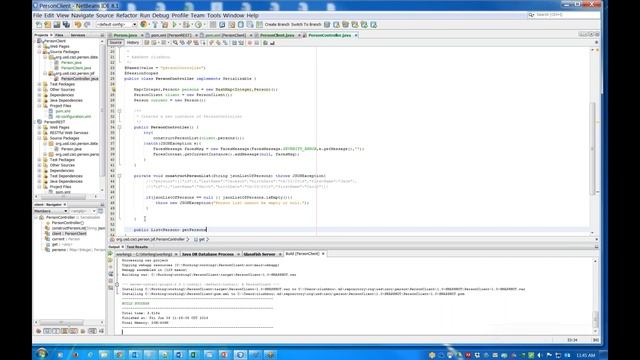Collapse the constructPersonList method code fold
Screen dimensions: 640x360
[x=119, y=176]
